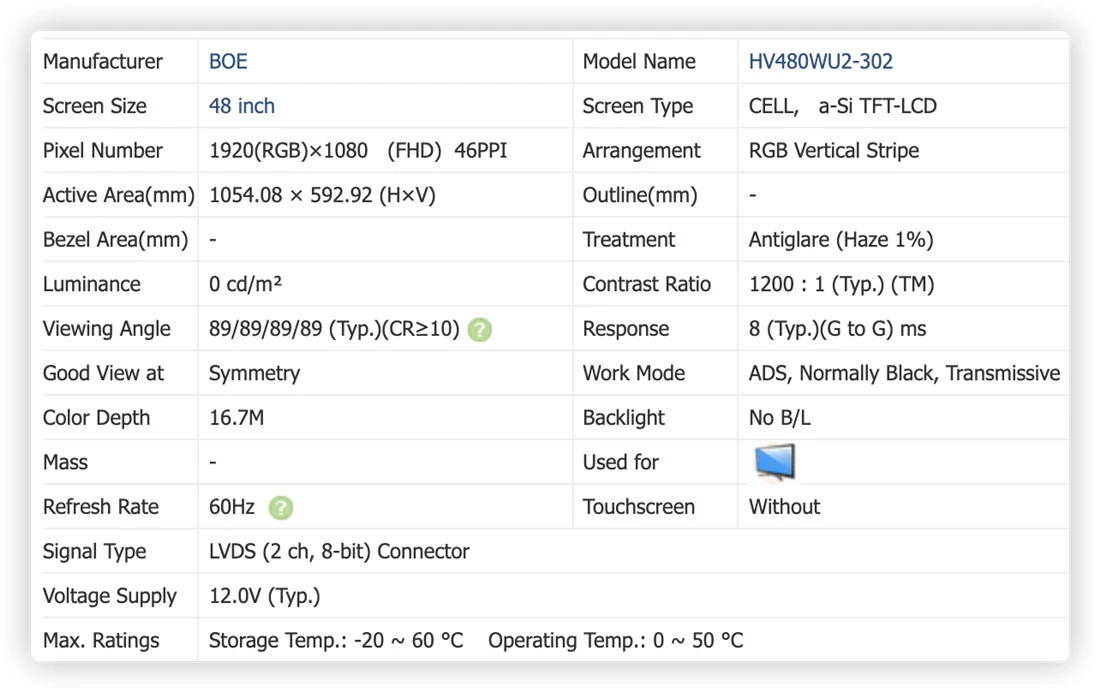
Task: Open the HV480WU2-302 model name link
Action: click(820, 62)
